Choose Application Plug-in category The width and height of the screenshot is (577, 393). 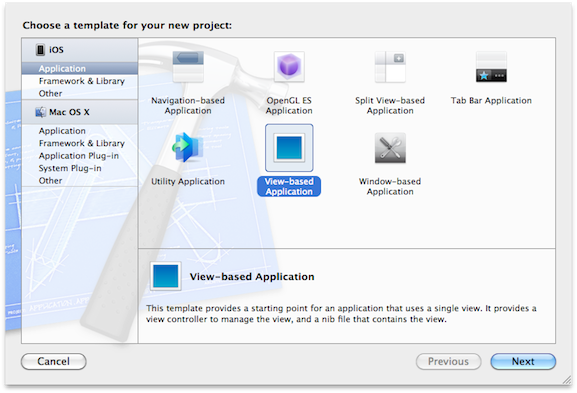pos(79,156)
